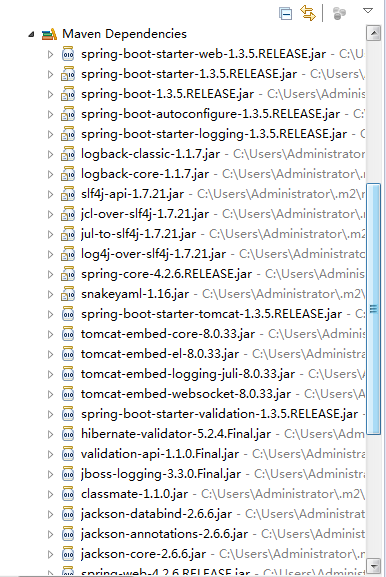Screen dimensions: 386x577
Task: Expand spring-boot-starter-logging jar node
Action: 50,134
